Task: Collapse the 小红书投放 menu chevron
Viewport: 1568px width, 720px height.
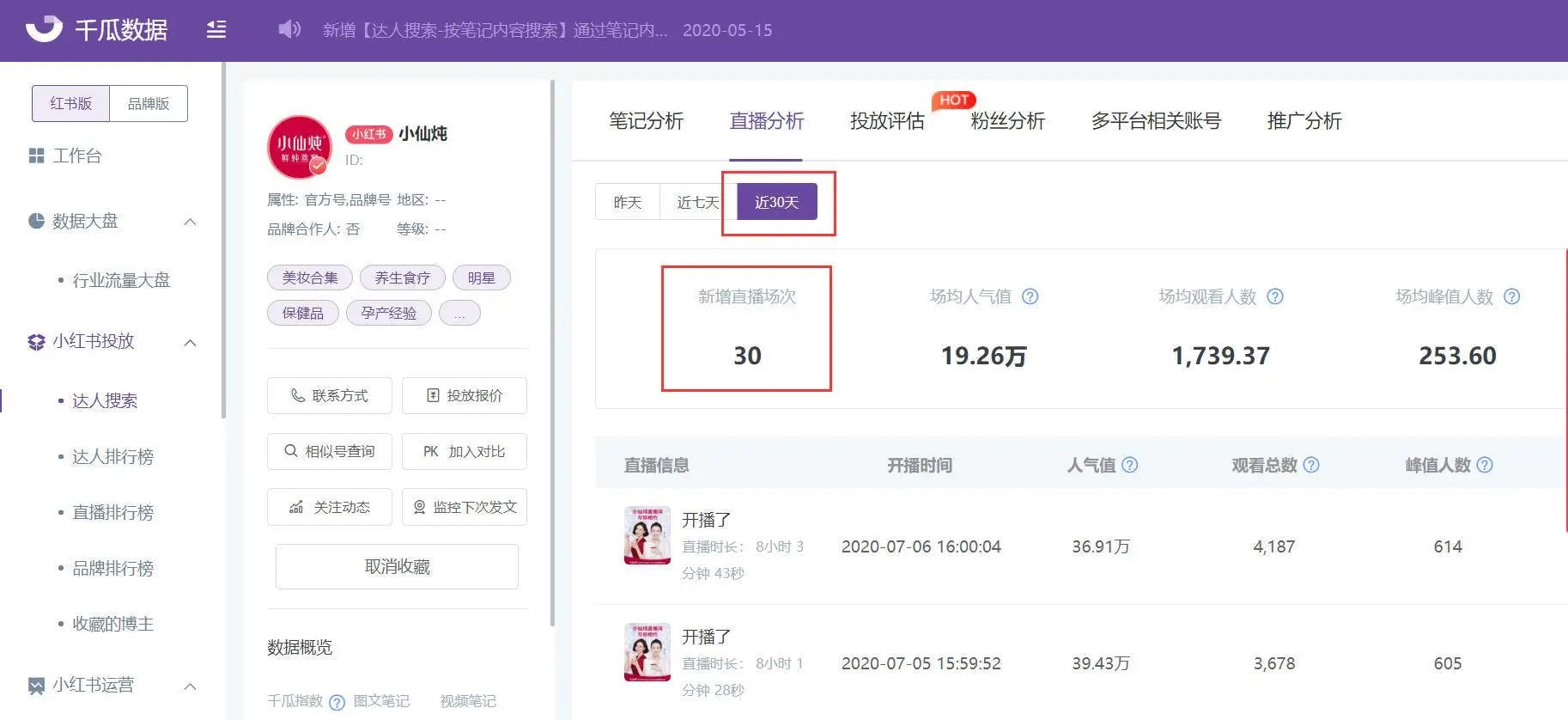Action: pyautogui.click(x=191, y=343)
